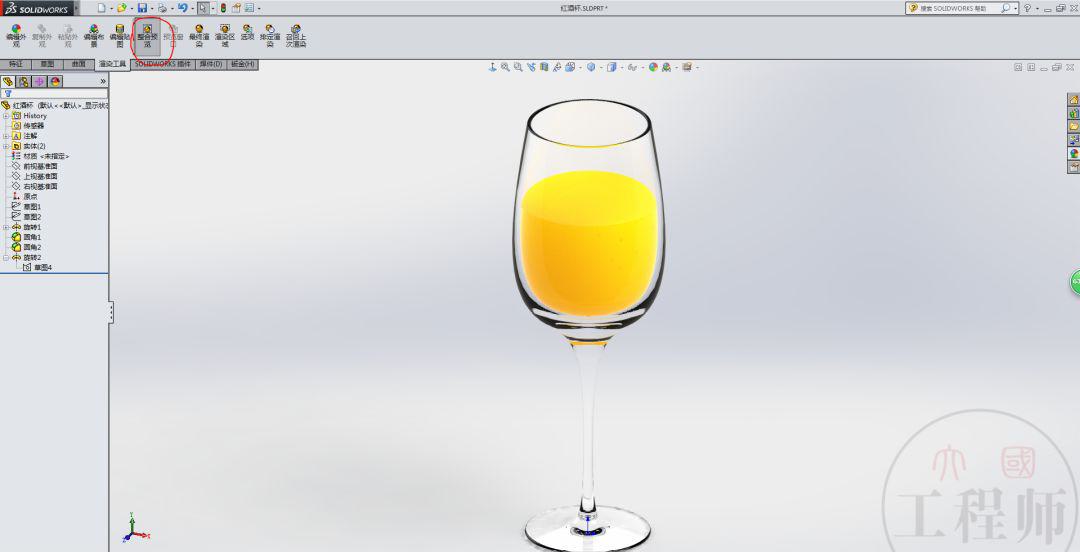Open the Appearances task pane tab
The height and width of the screenshot is (552, 1080).
point(1074,153)
